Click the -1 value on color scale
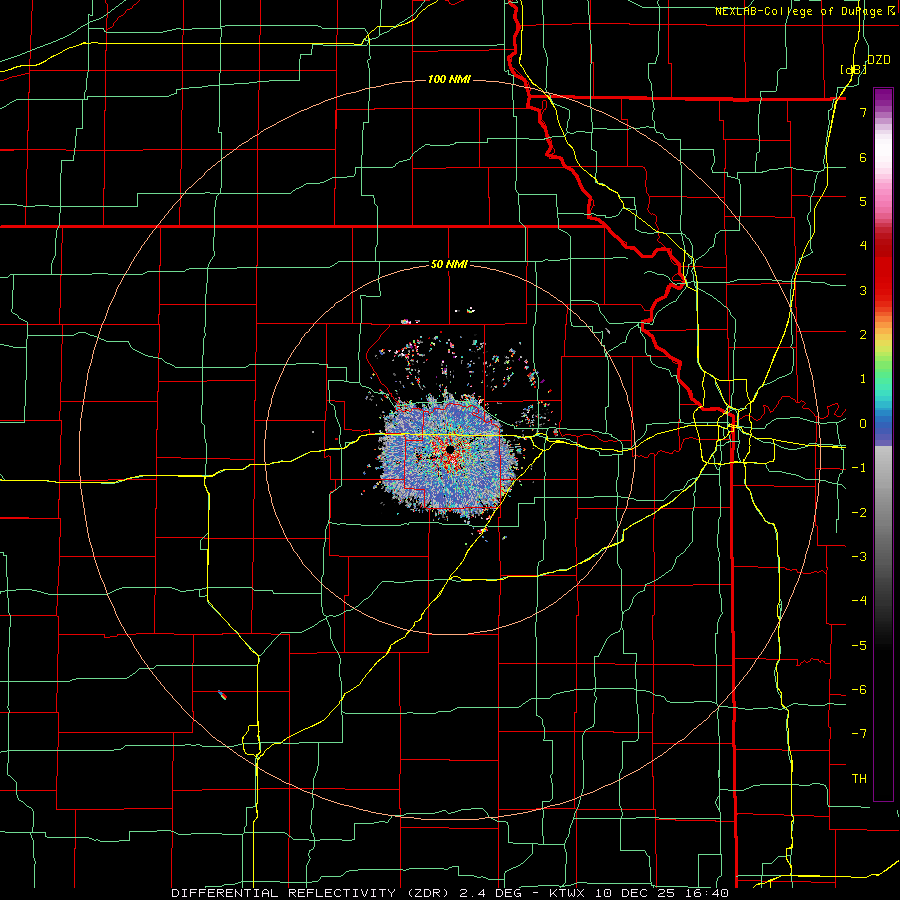This screenshot has width=900, height=900. (x=859, y=468)
